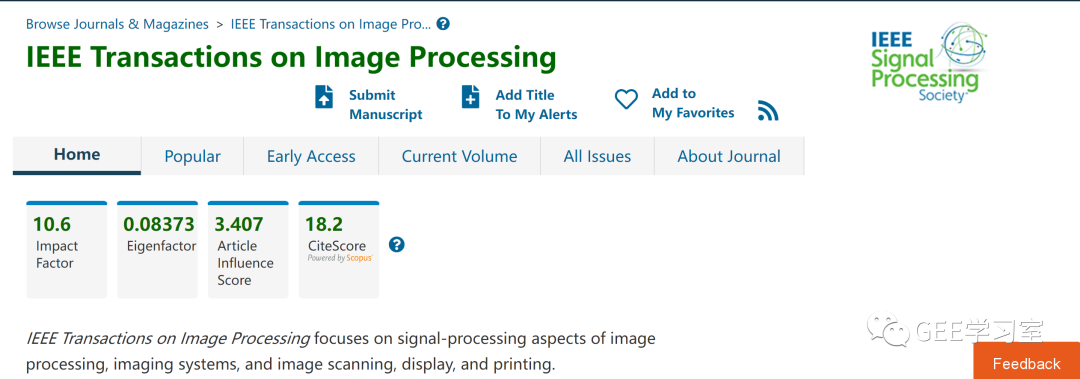Screen dimensions: 1080x379
Task: Click Add Title To My Alerts link
Action: pos(537,105)
